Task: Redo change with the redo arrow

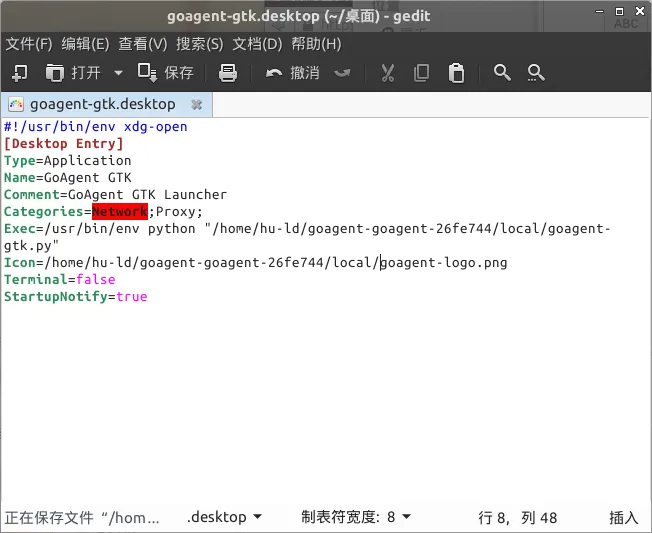Action: [342, 73]
